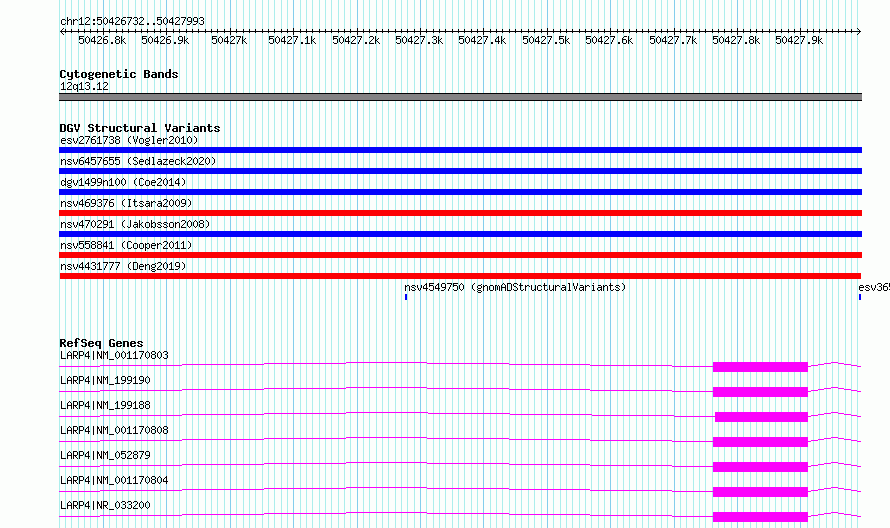Click the 50427.7k ruler tick label
The image size is (890, 528).
[673, 40]
